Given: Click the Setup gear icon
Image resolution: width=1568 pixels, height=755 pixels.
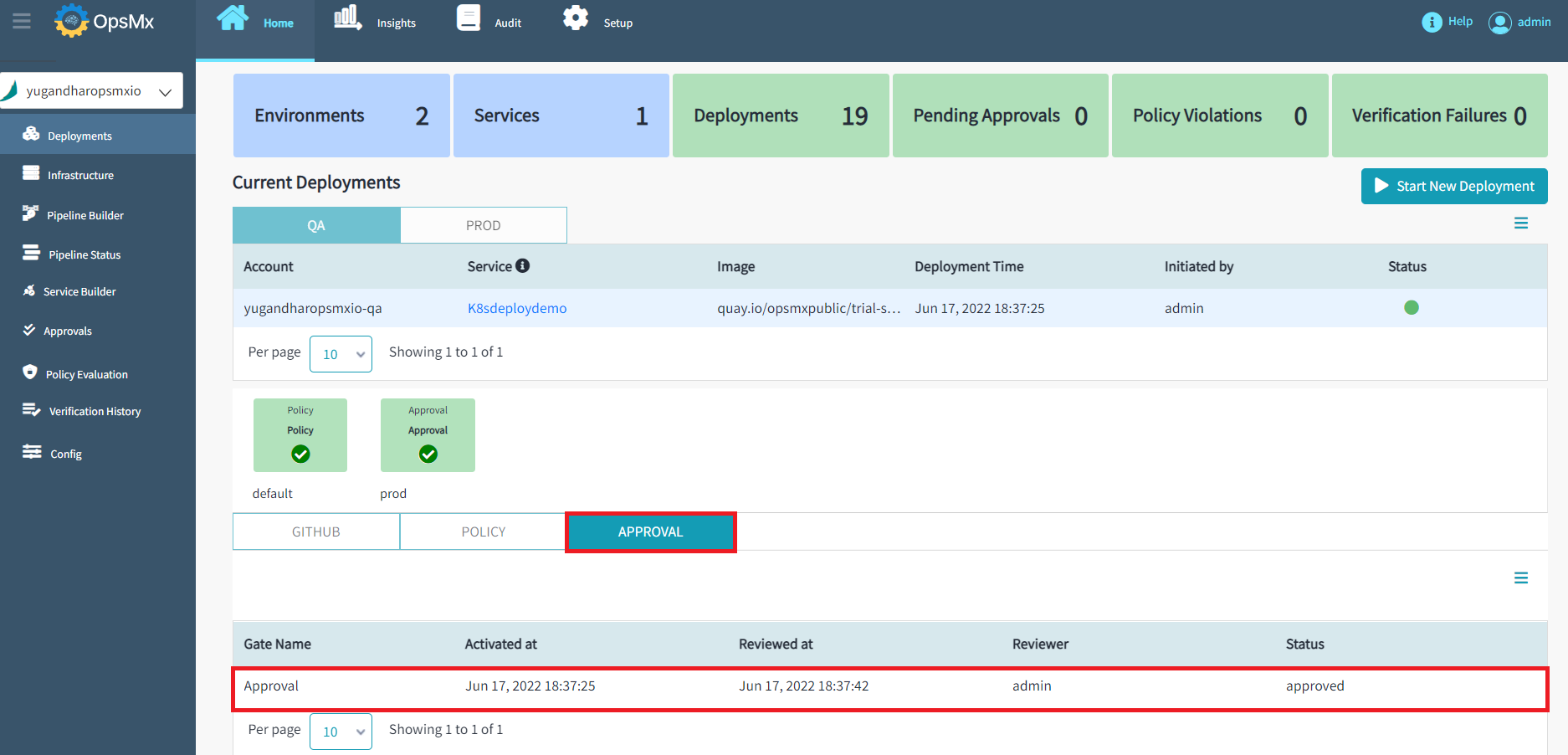Looking at the screenshot, I should [x=576, y=18].
